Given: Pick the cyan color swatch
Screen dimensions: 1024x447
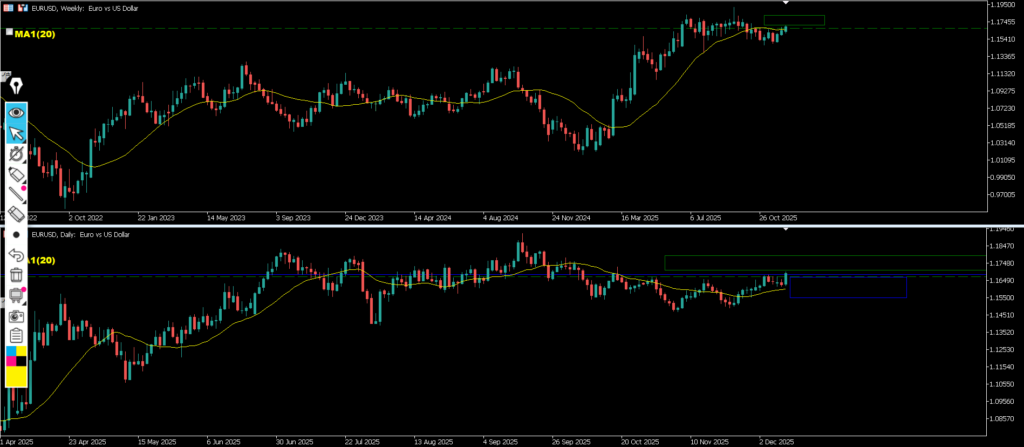Looking at the screenshot, I should click(11, 351).
